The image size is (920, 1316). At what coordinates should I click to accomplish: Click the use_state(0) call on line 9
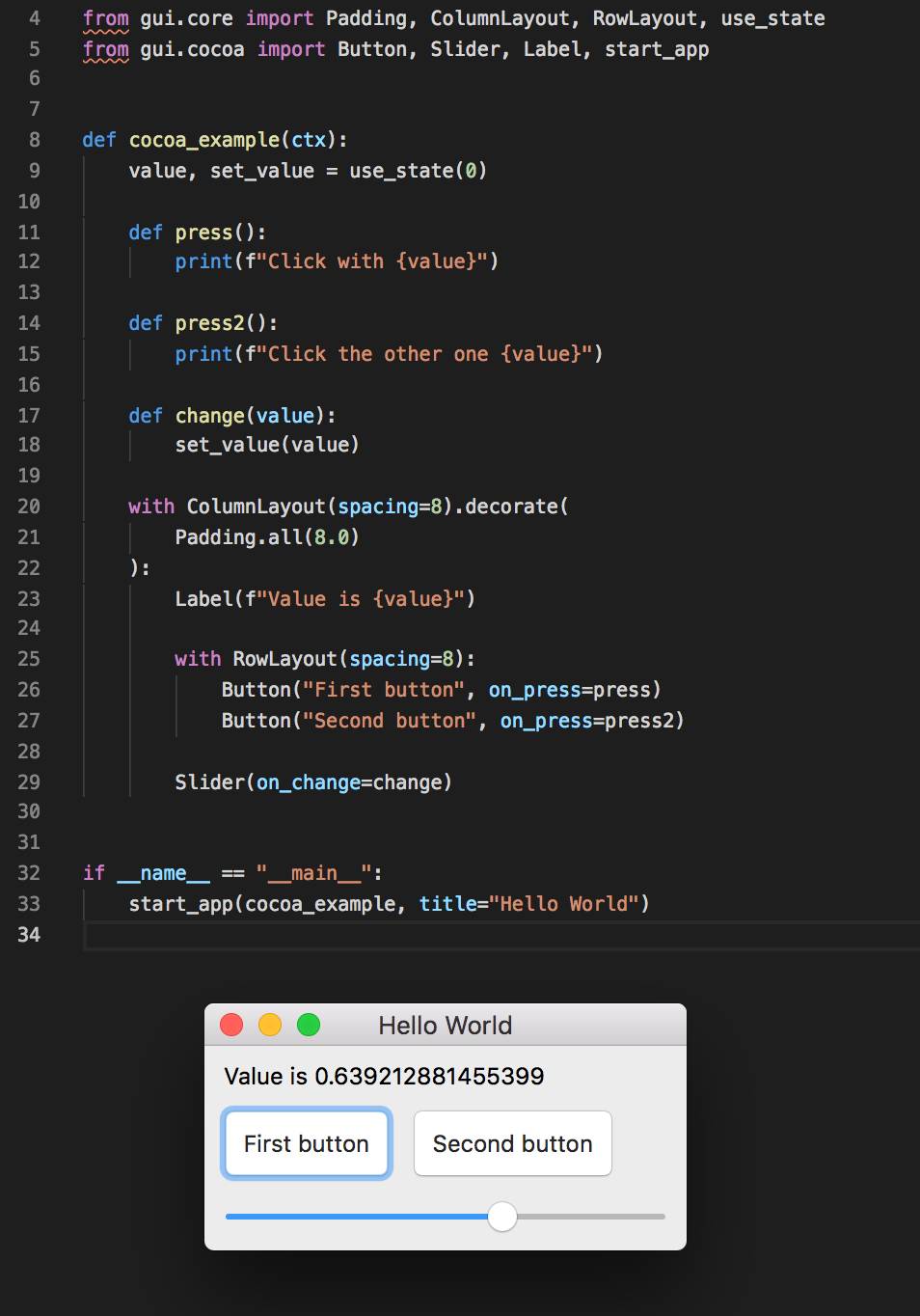(x=417, y=171)
